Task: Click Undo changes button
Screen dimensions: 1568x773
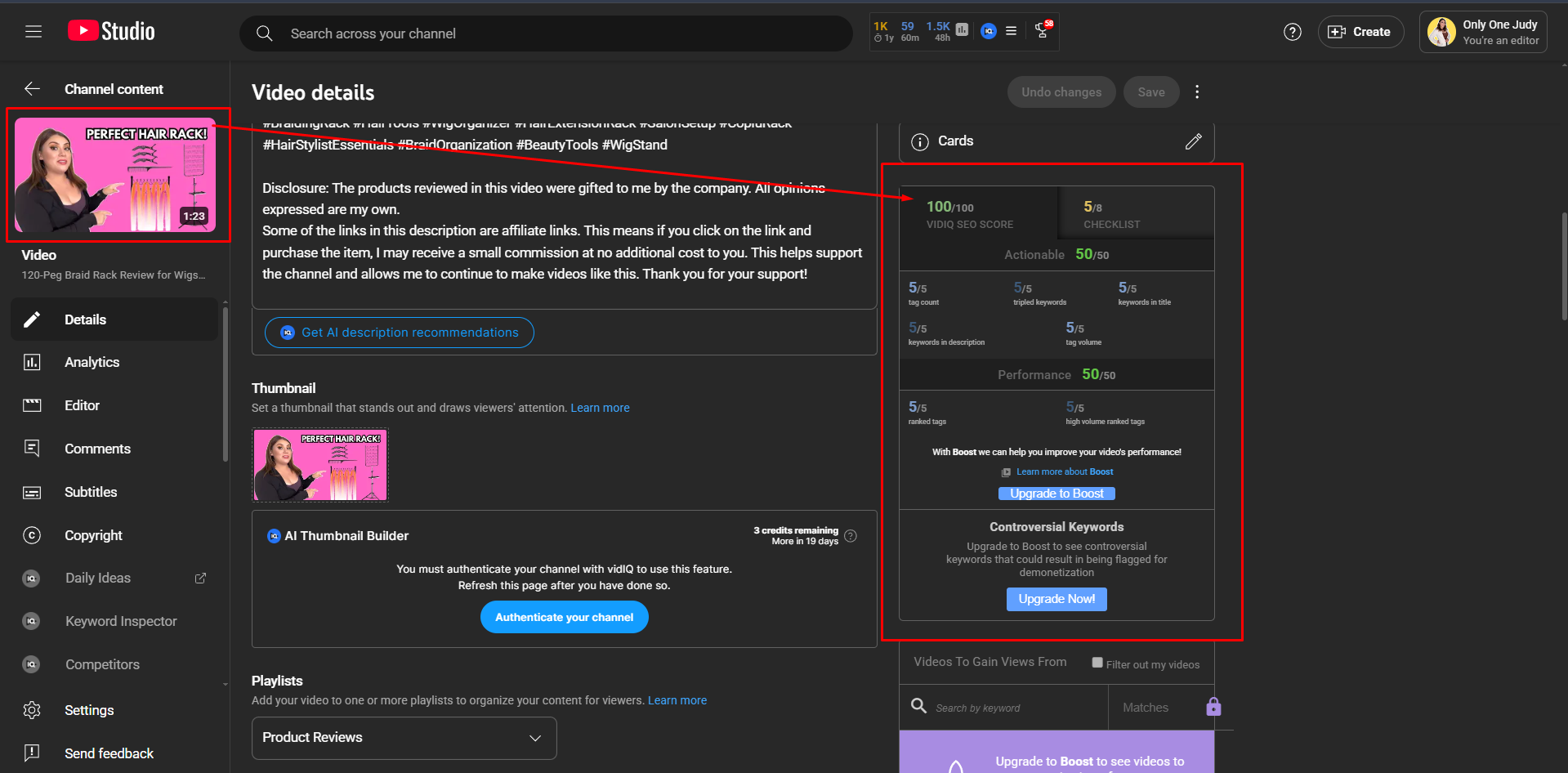Action: point(1061,92)
